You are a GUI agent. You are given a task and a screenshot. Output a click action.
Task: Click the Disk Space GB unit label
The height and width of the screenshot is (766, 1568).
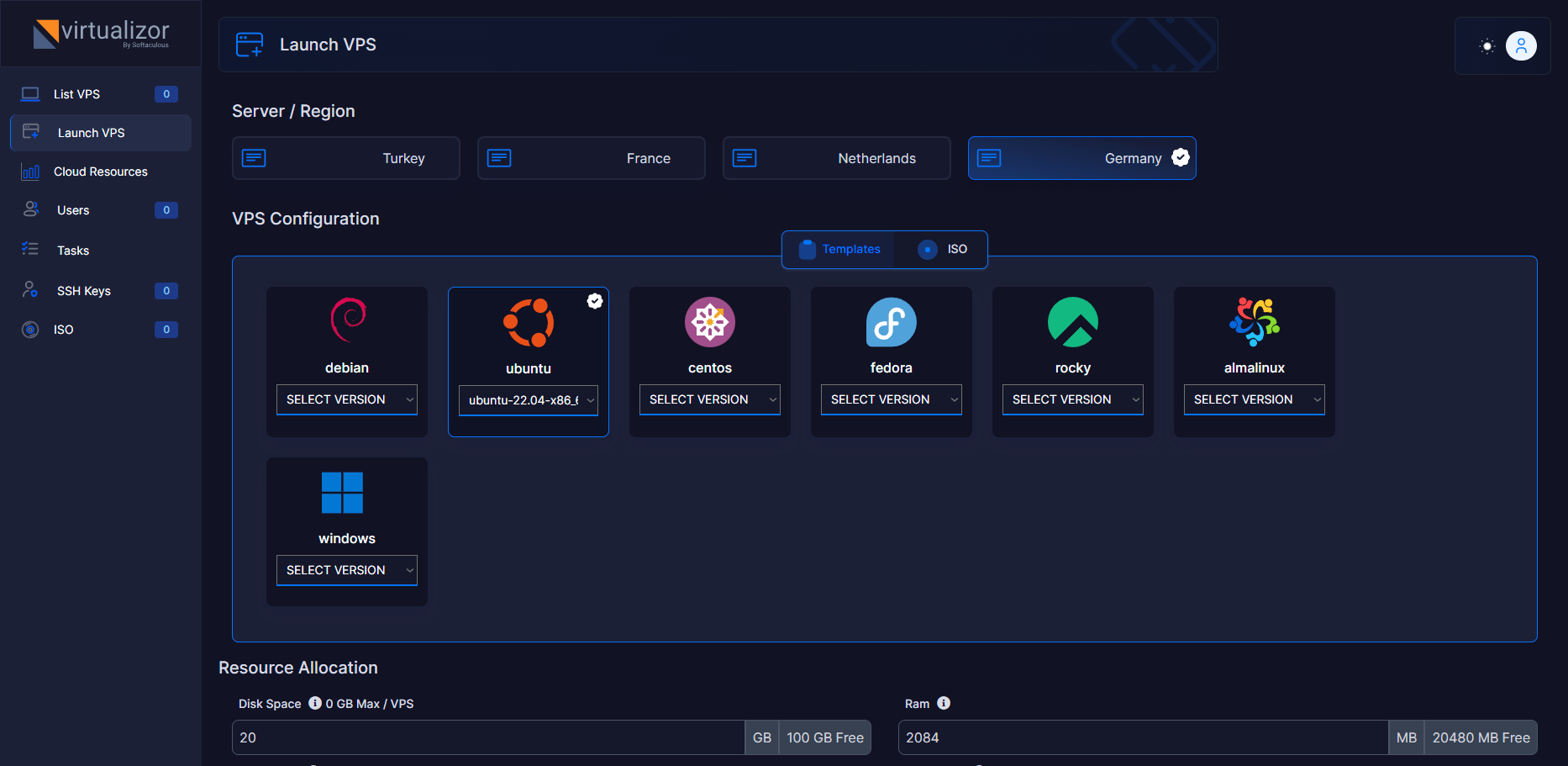pos(762,737)
